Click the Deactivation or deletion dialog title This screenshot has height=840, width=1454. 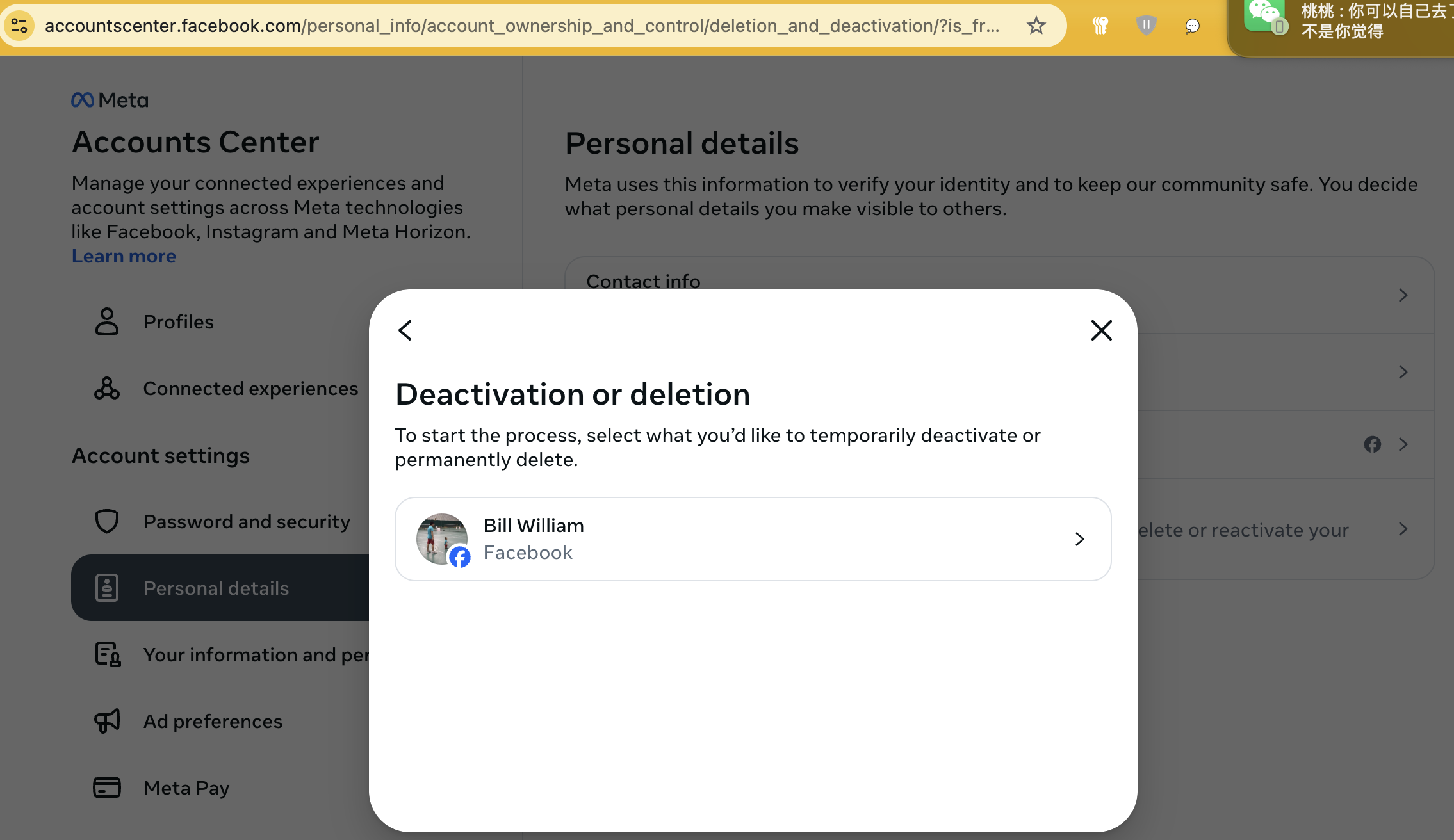573,394
